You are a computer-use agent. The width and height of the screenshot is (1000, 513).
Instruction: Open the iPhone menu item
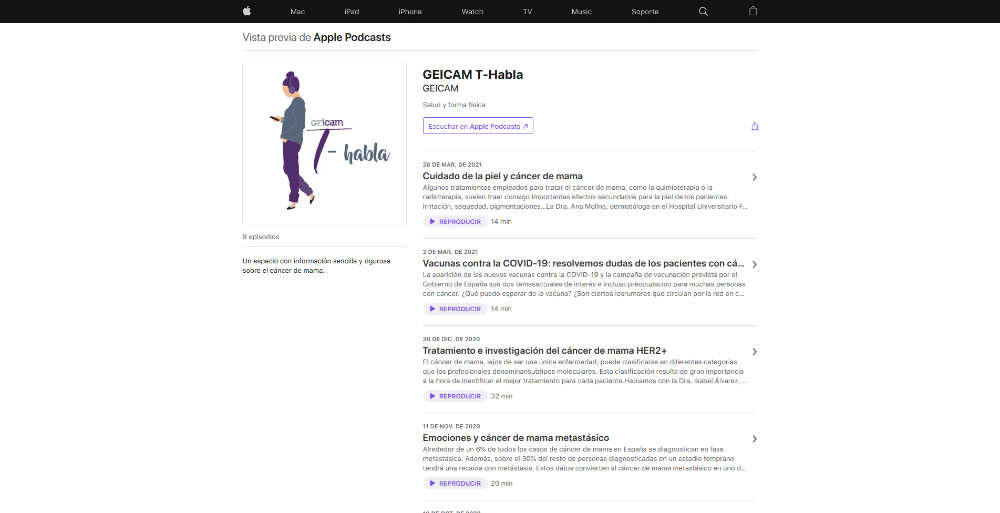(410, 11)
